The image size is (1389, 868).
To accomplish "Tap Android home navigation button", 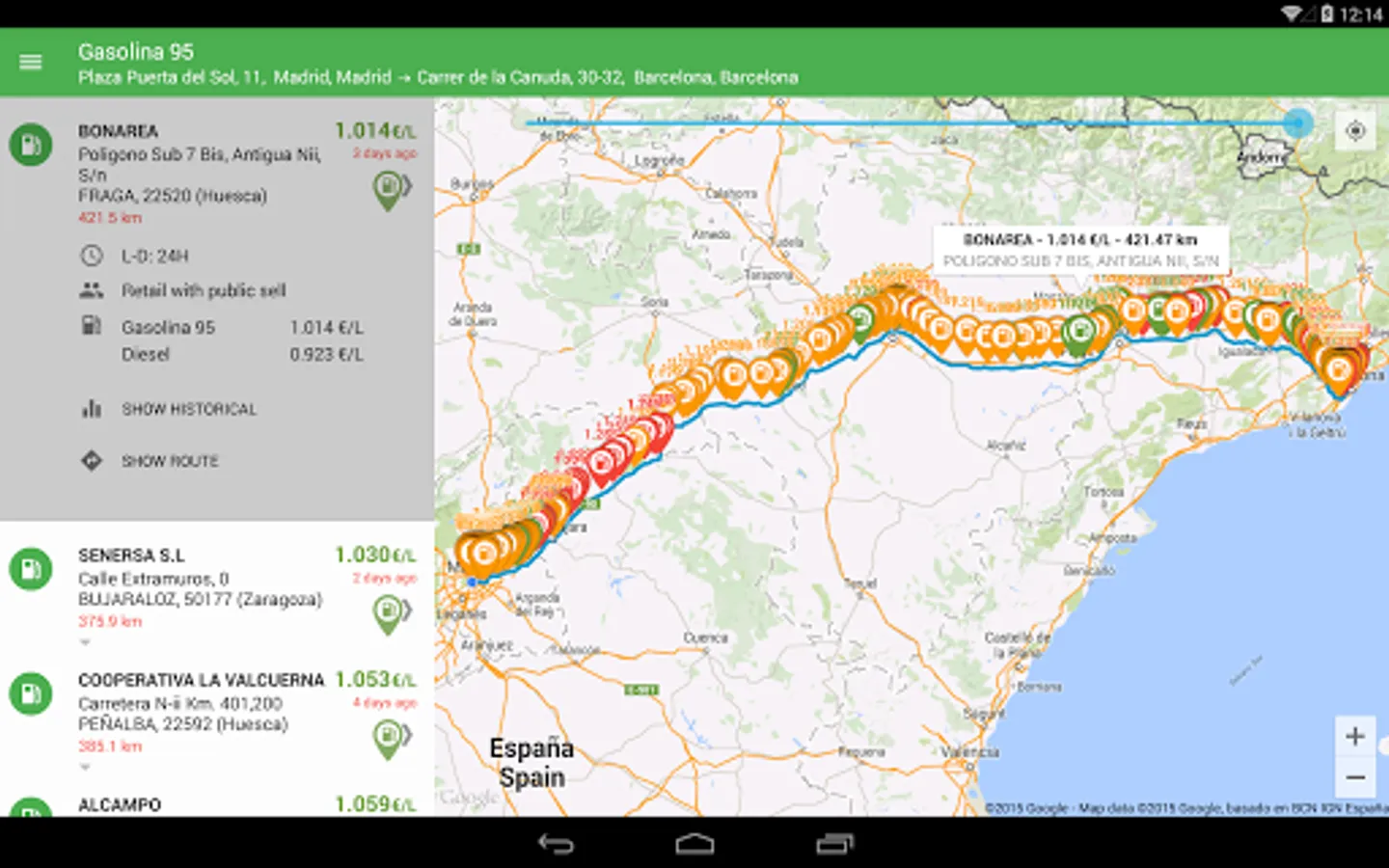I will pos(694,844).
